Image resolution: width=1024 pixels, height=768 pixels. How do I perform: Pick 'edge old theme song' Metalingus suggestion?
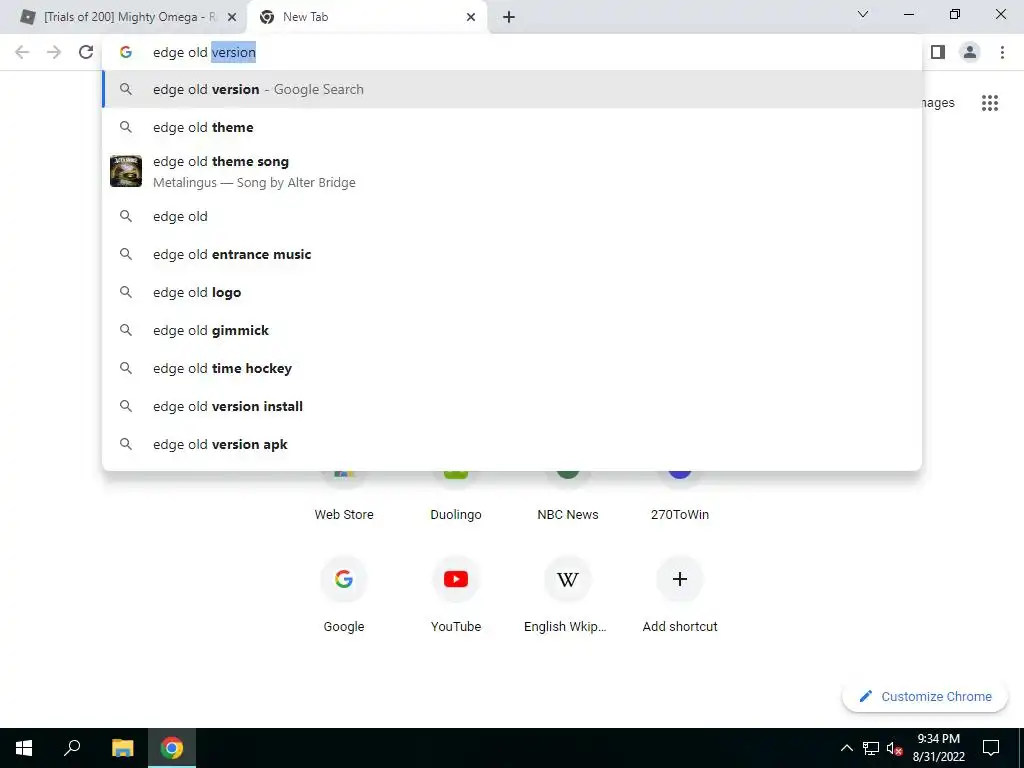click(511, 171)
